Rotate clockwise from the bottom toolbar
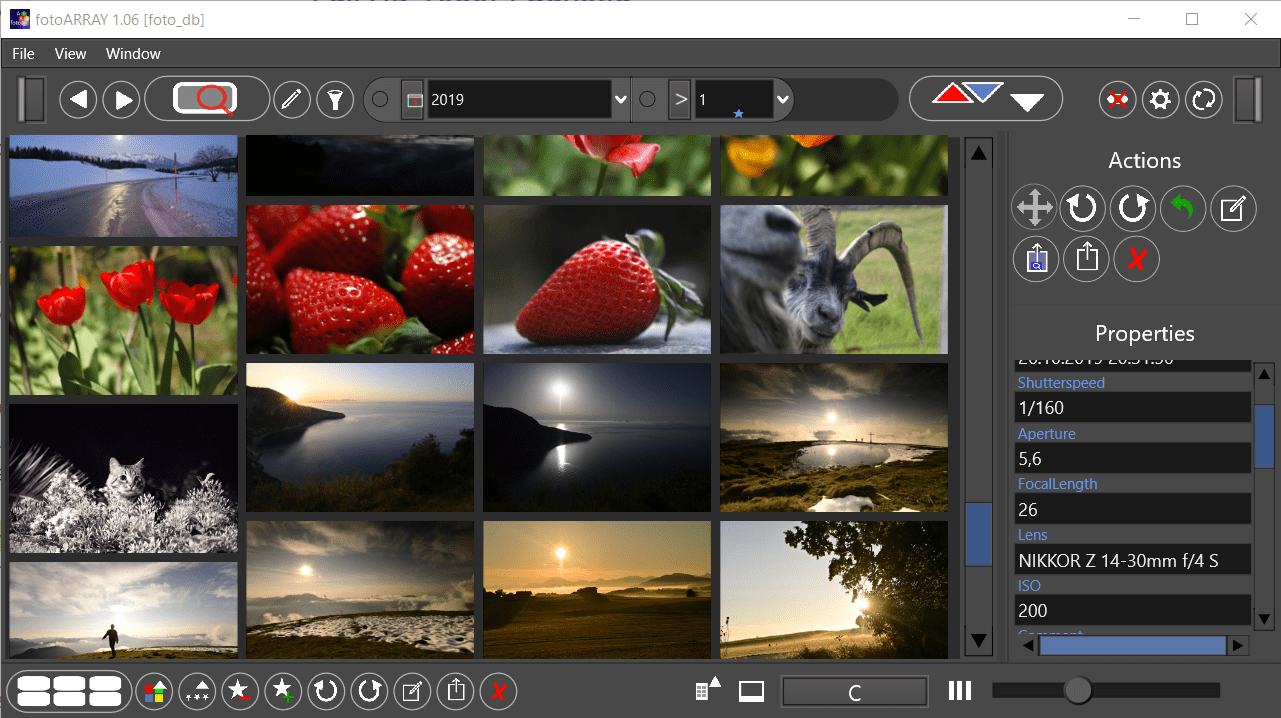 [x=370, y=691]
